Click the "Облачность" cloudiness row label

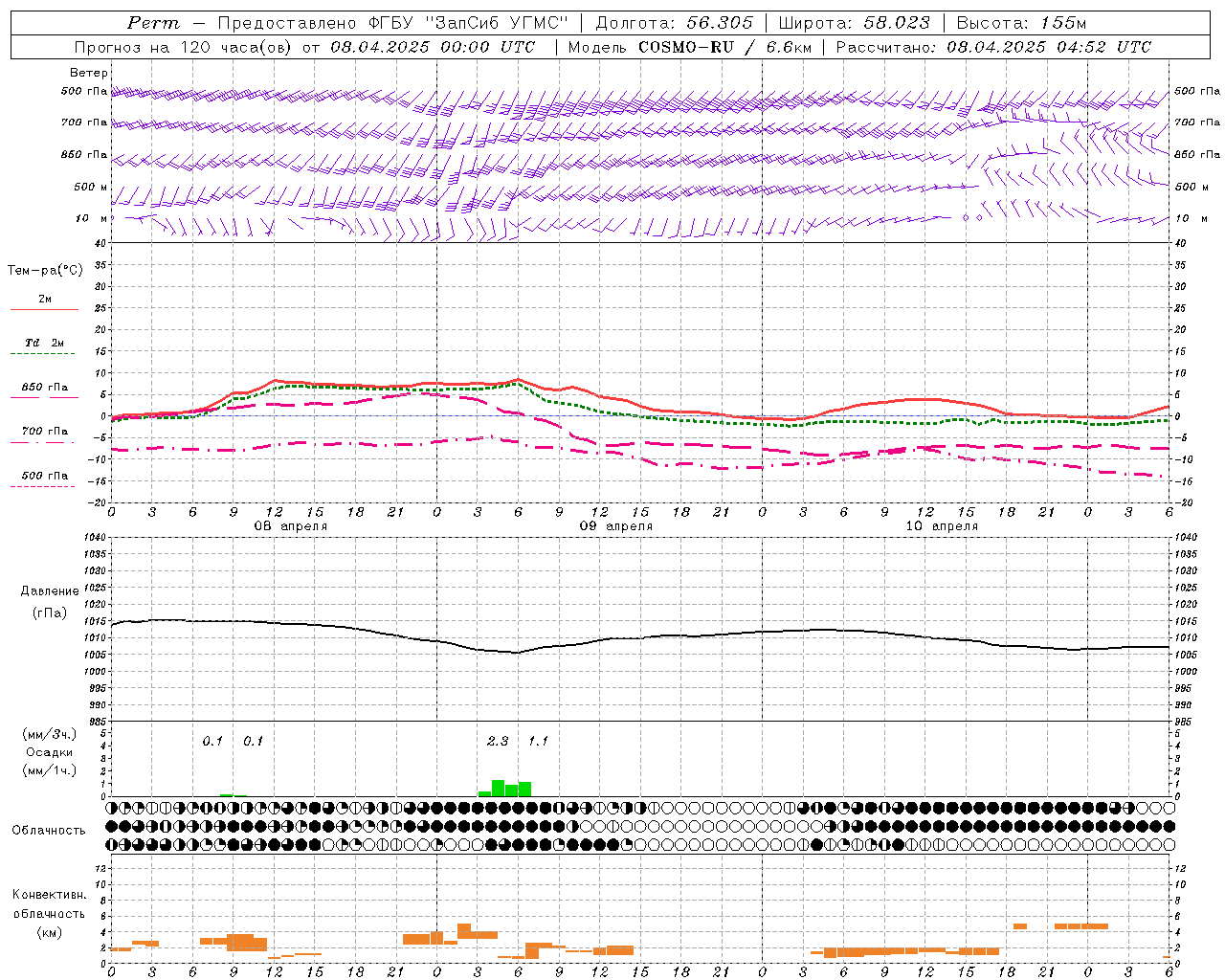tap(49, 831)
